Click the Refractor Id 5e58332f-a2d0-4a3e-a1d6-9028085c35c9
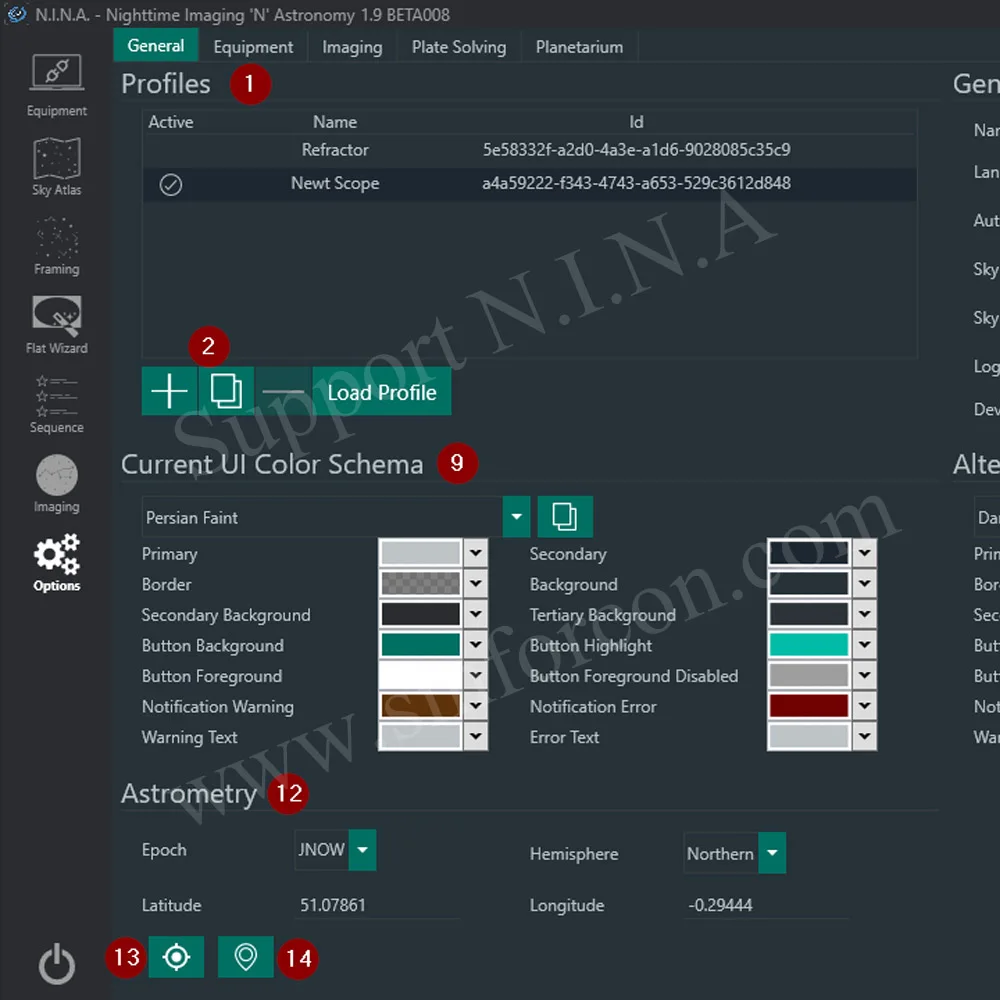The height and width of the screenshot is (1000, 1000). coord(636,150)
